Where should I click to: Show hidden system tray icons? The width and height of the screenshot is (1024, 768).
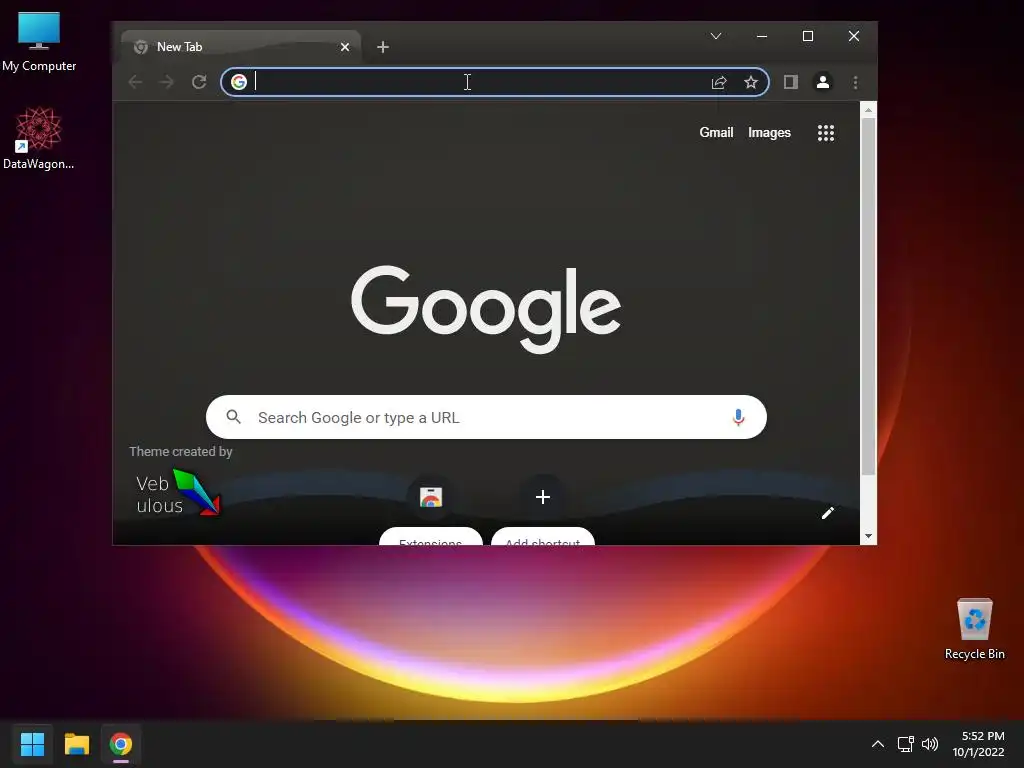[x=878, y=744]
